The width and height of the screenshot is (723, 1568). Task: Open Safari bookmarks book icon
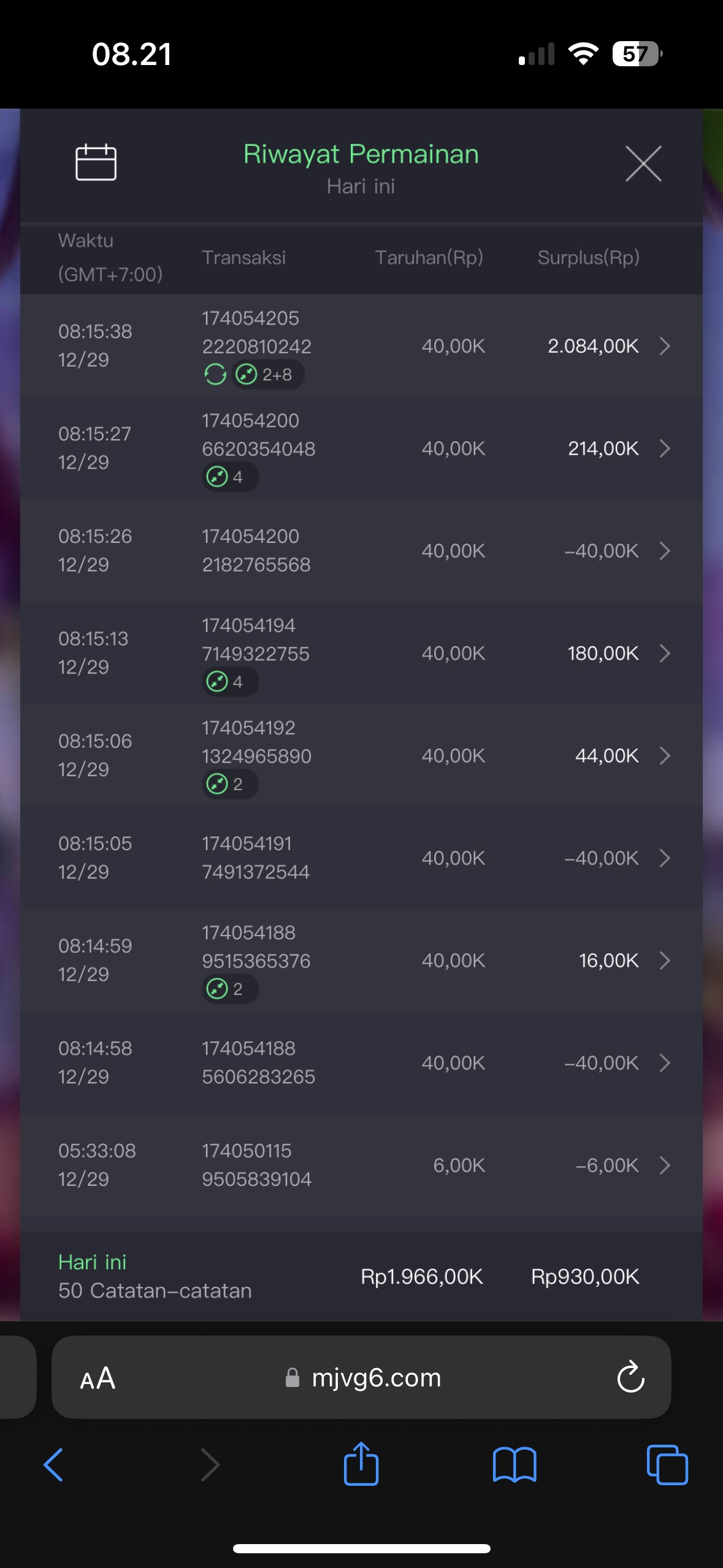point(515,1465)
